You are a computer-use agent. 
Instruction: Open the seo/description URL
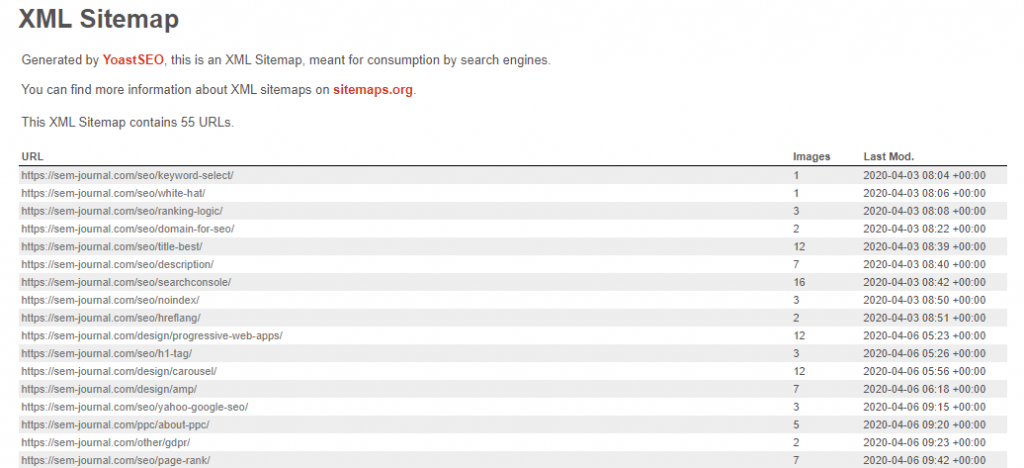coord(117,264)
